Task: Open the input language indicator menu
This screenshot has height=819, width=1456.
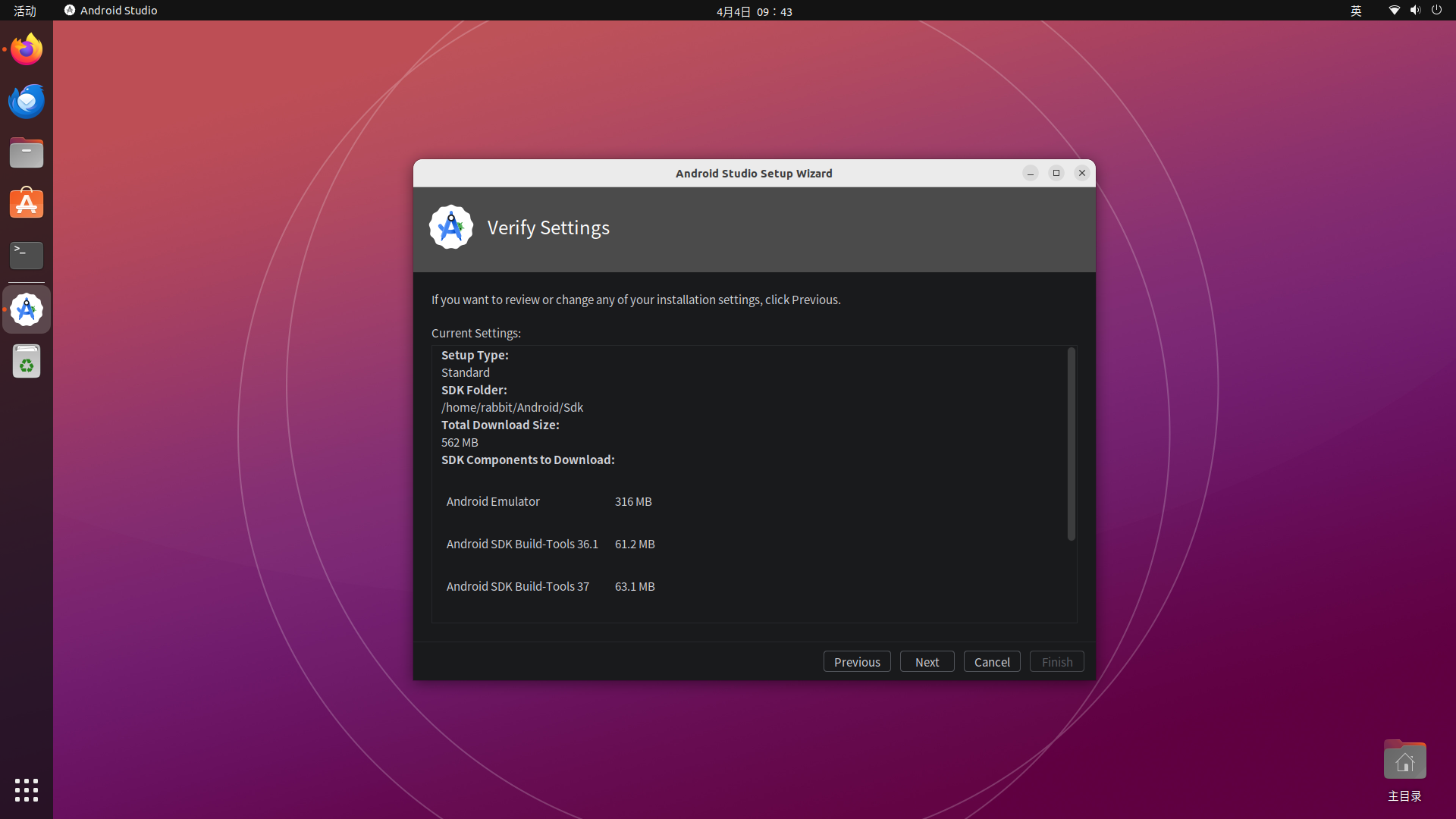Action: [x=1356, y=11]
